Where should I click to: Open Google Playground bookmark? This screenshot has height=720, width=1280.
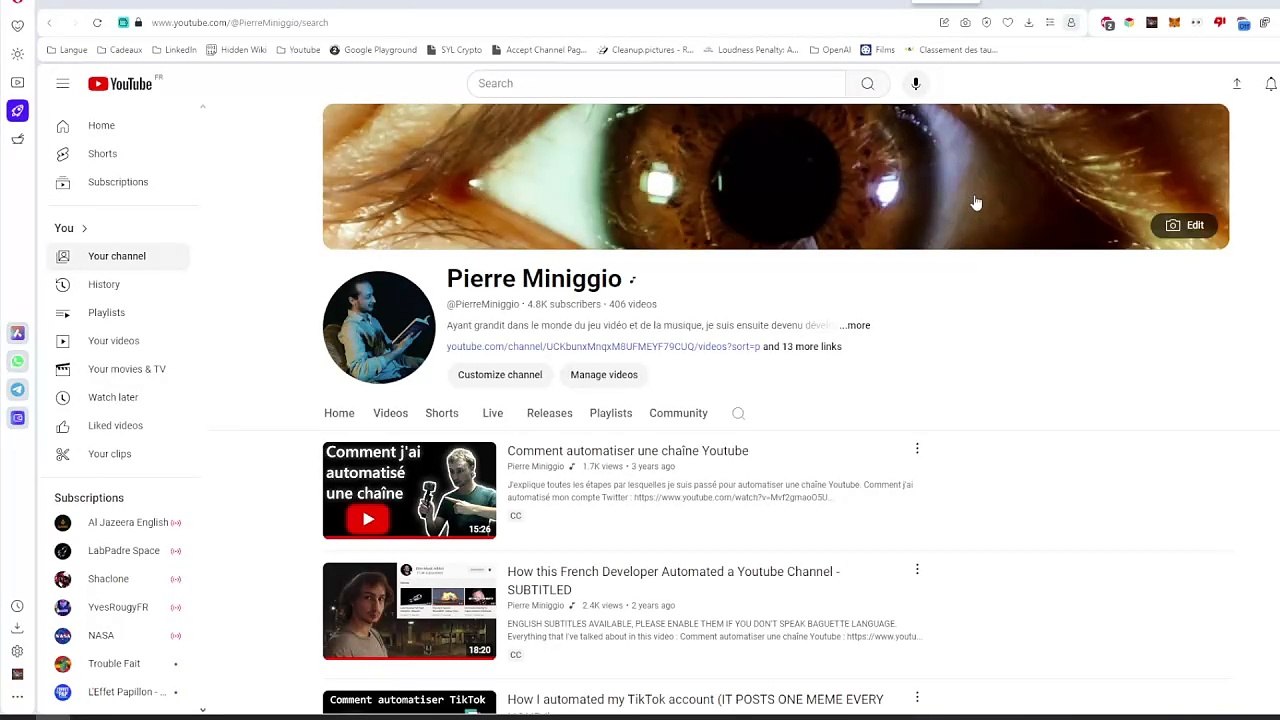(373, 50)
